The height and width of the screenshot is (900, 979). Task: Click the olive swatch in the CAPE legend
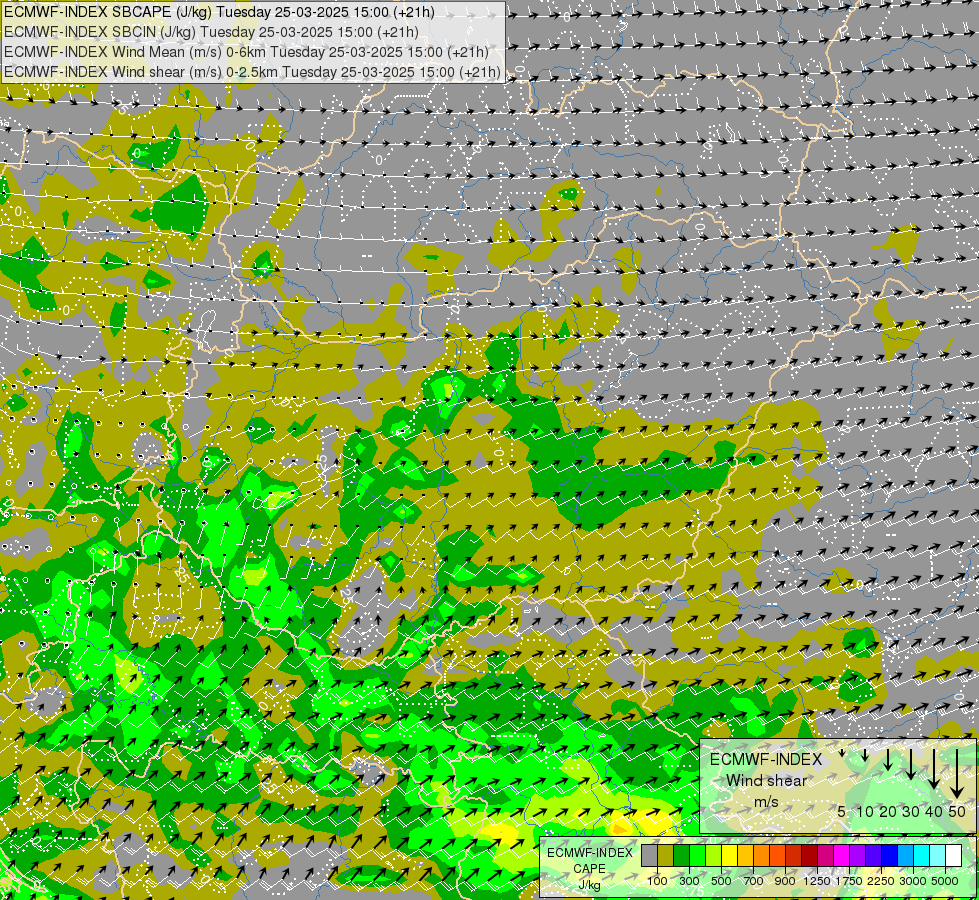click(x=666, y=855)
